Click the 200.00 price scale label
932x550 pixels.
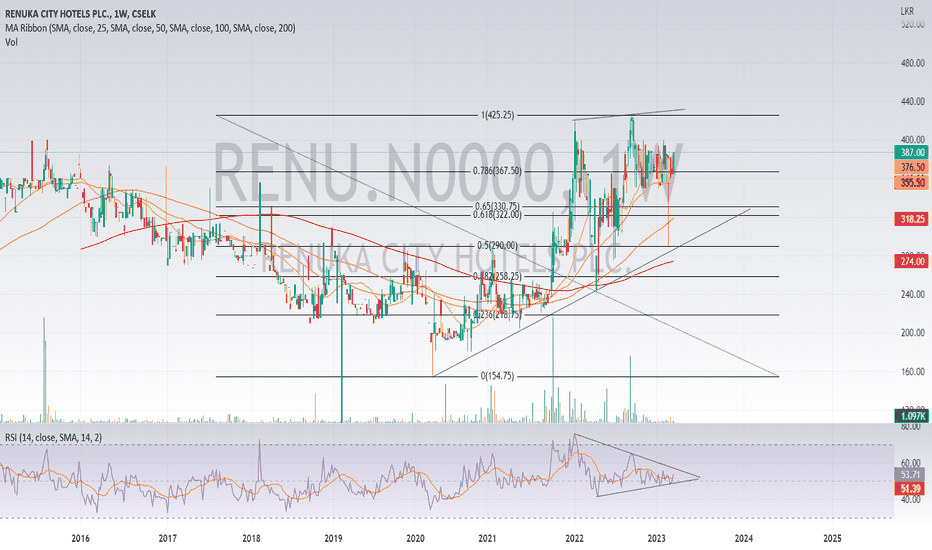point(912,333)
